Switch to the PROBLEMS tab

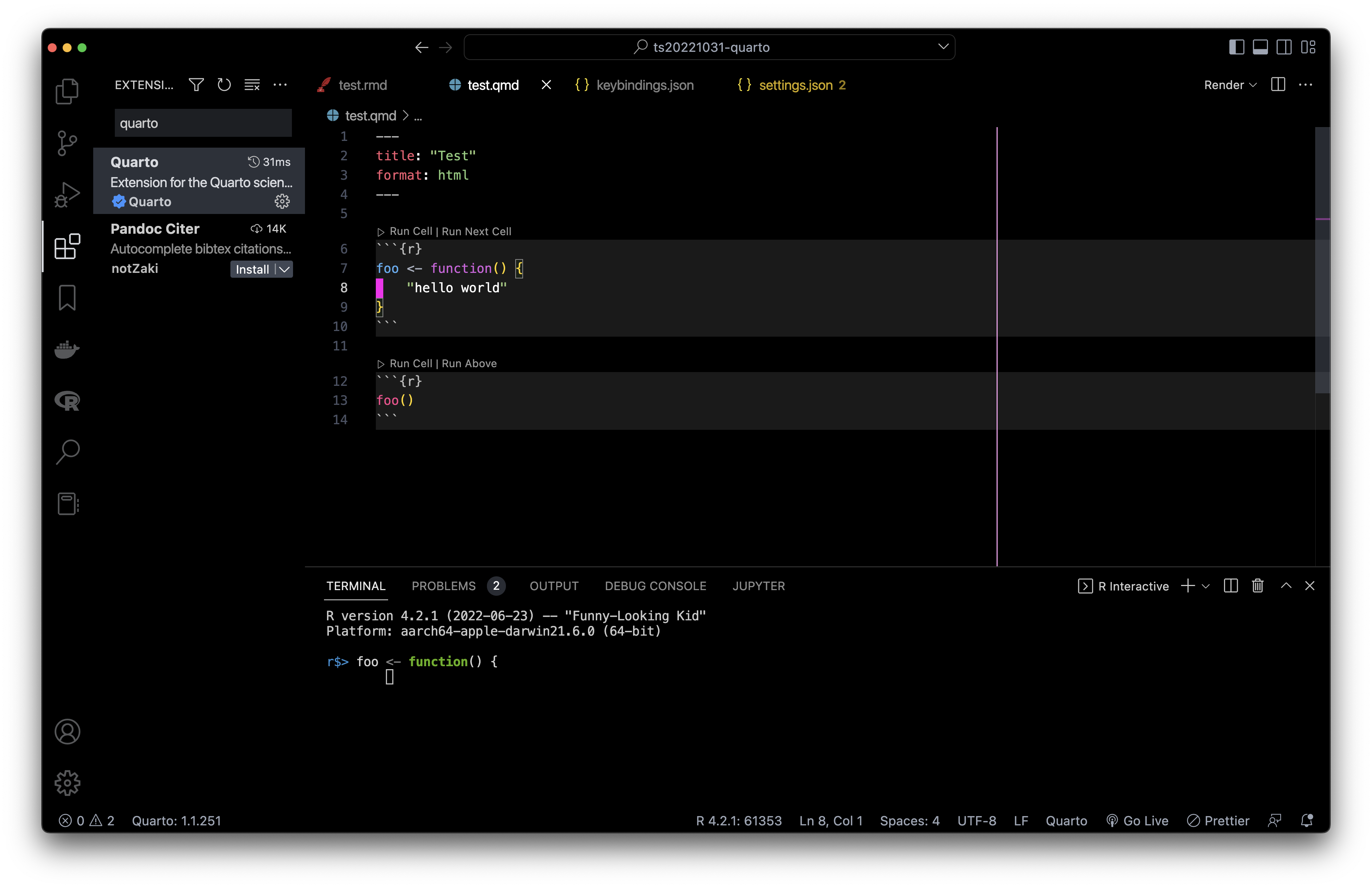pos(443,586)
